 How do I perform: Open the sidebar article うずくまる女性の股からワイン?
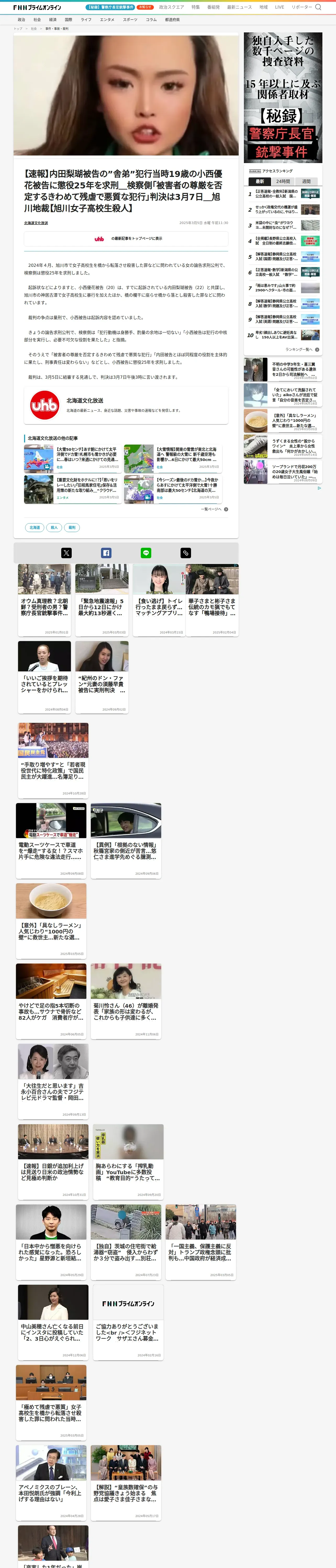click(x=283, y=446)
